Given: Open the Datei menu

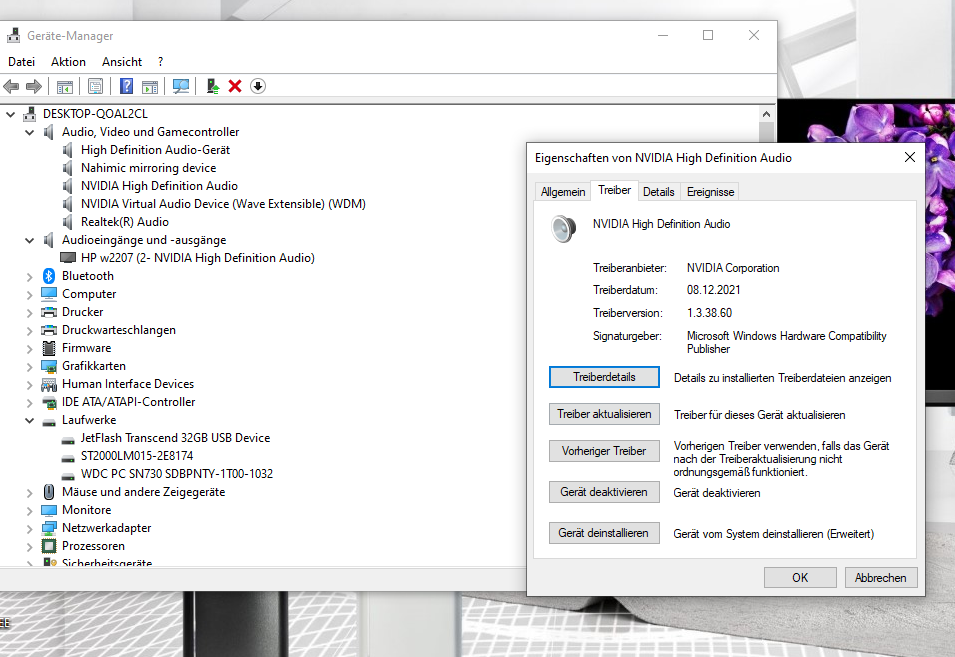Looking at the screenshot, I should pos(21,61).
